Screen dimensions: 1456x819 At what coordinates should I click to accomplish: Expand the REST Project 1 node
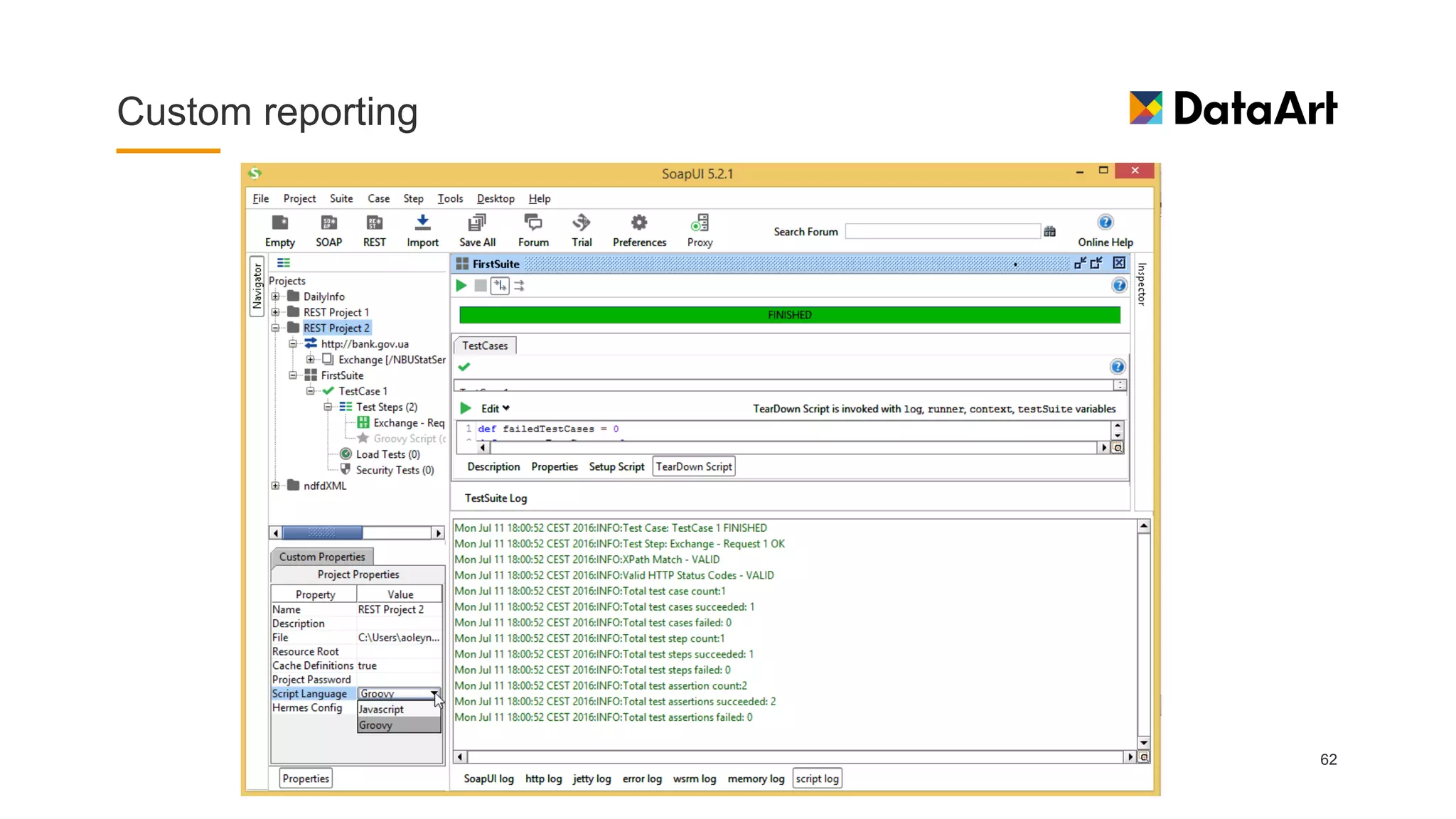(x=275, y=312)
